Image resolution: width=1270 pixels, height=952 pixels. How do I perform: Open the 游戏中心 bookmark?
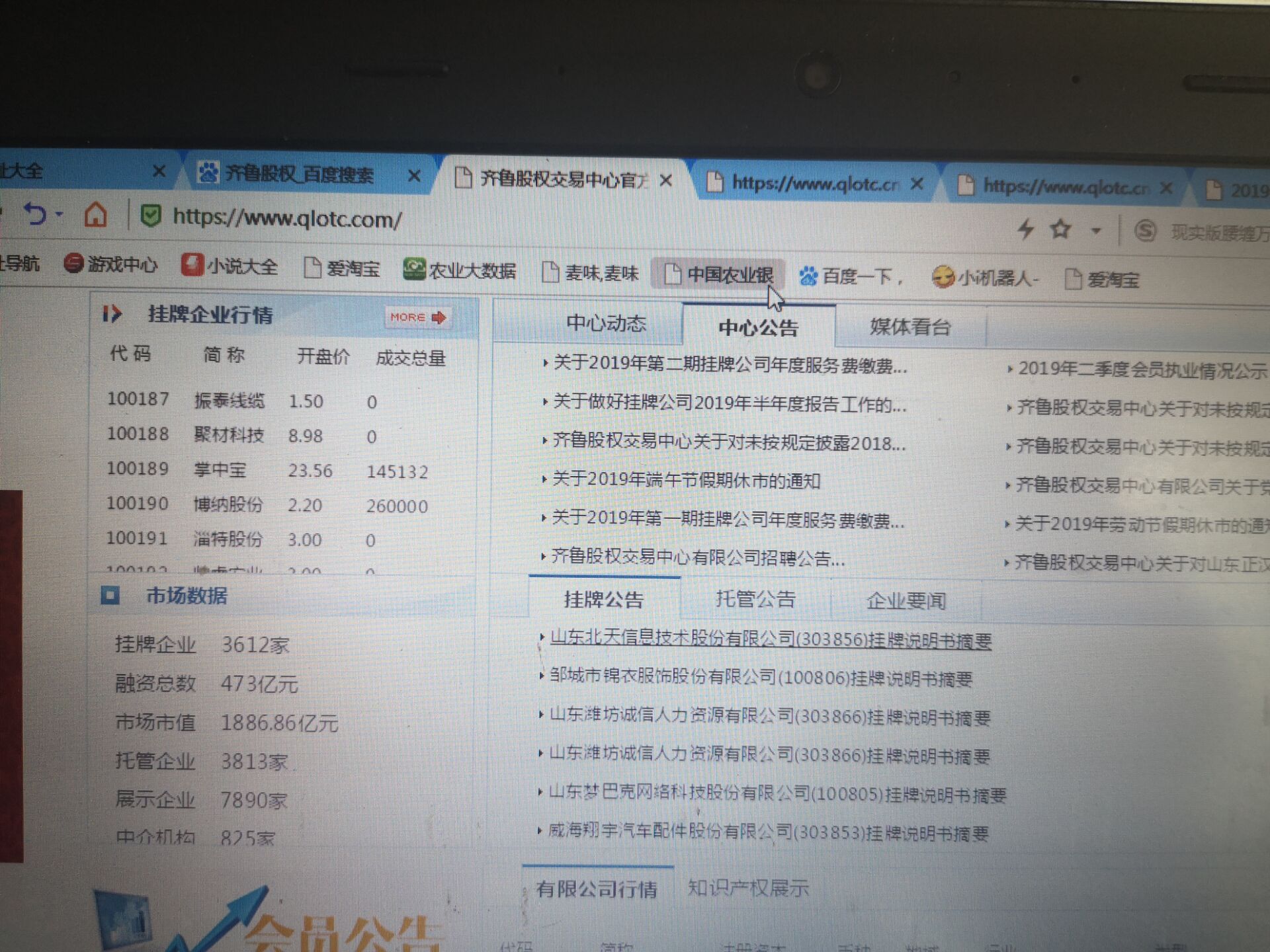click(110, 264)
